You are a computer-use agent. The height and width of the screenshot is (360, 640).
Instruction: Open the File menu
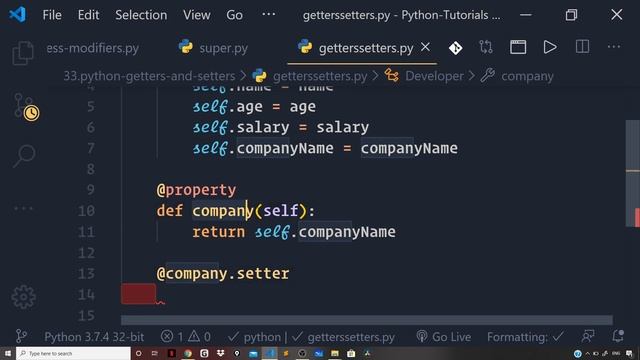pyautogui.click(x=52, y=15)
